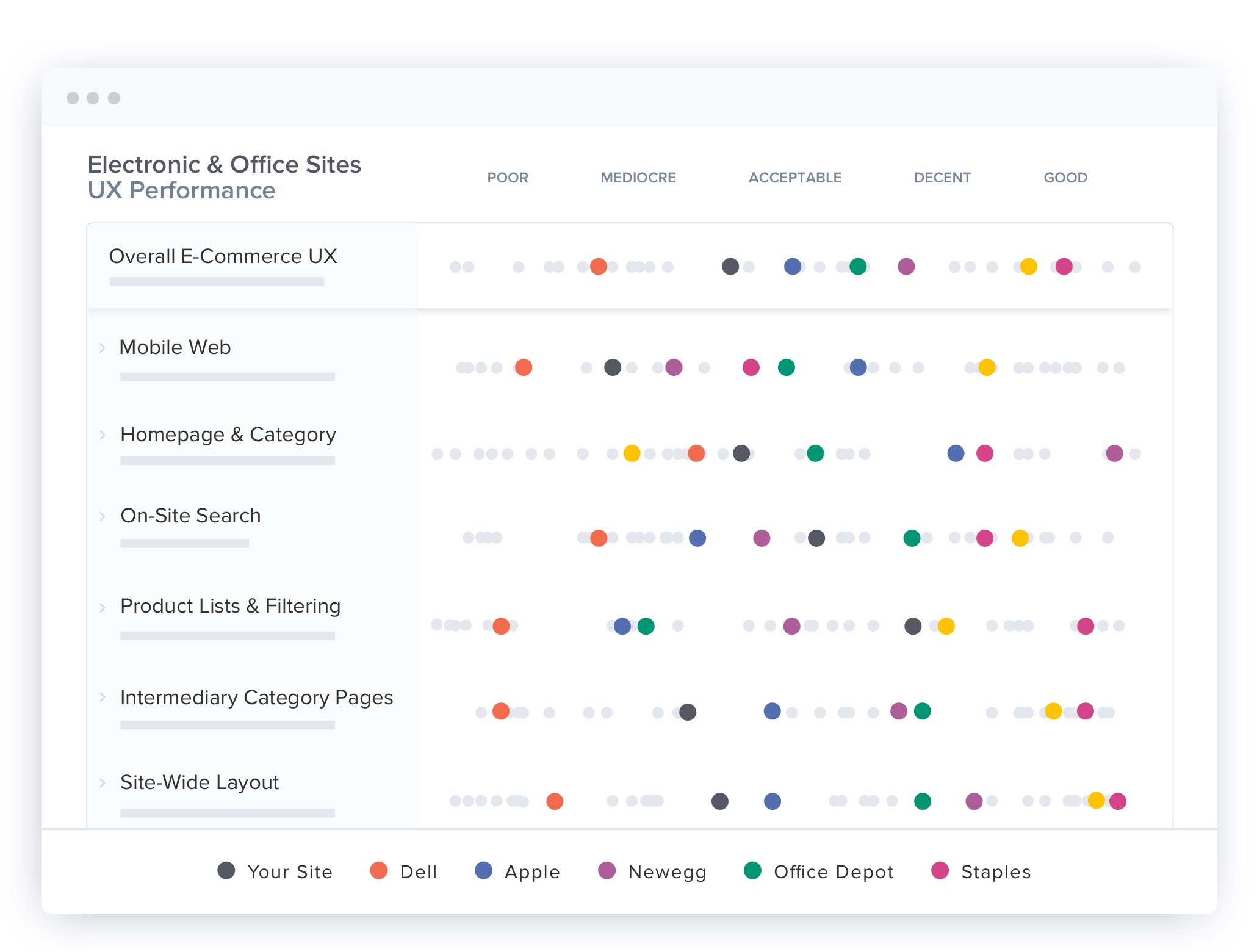1257x952 pixels.
Task: Click the ACCEPTABLE column header
Action: (794, 178)
